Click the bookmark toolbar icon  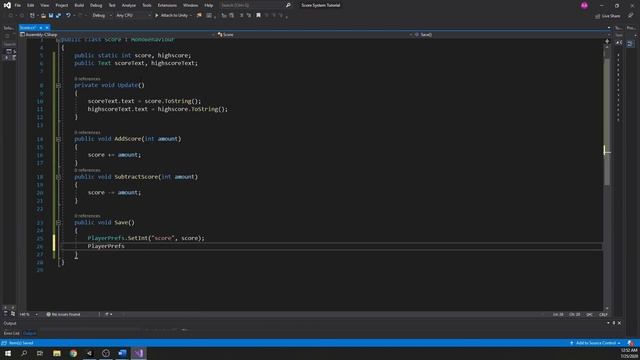[258, 16]
